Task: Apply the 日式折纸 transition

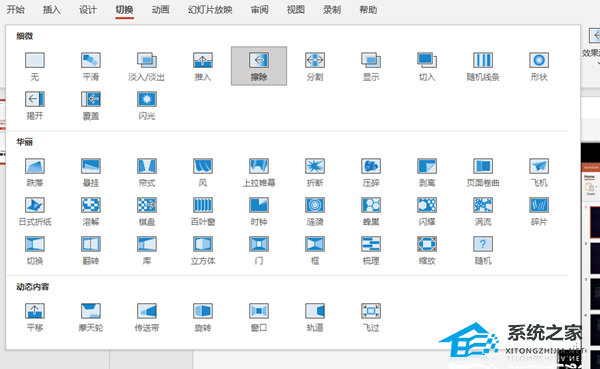Action: [x=35, y=211]
